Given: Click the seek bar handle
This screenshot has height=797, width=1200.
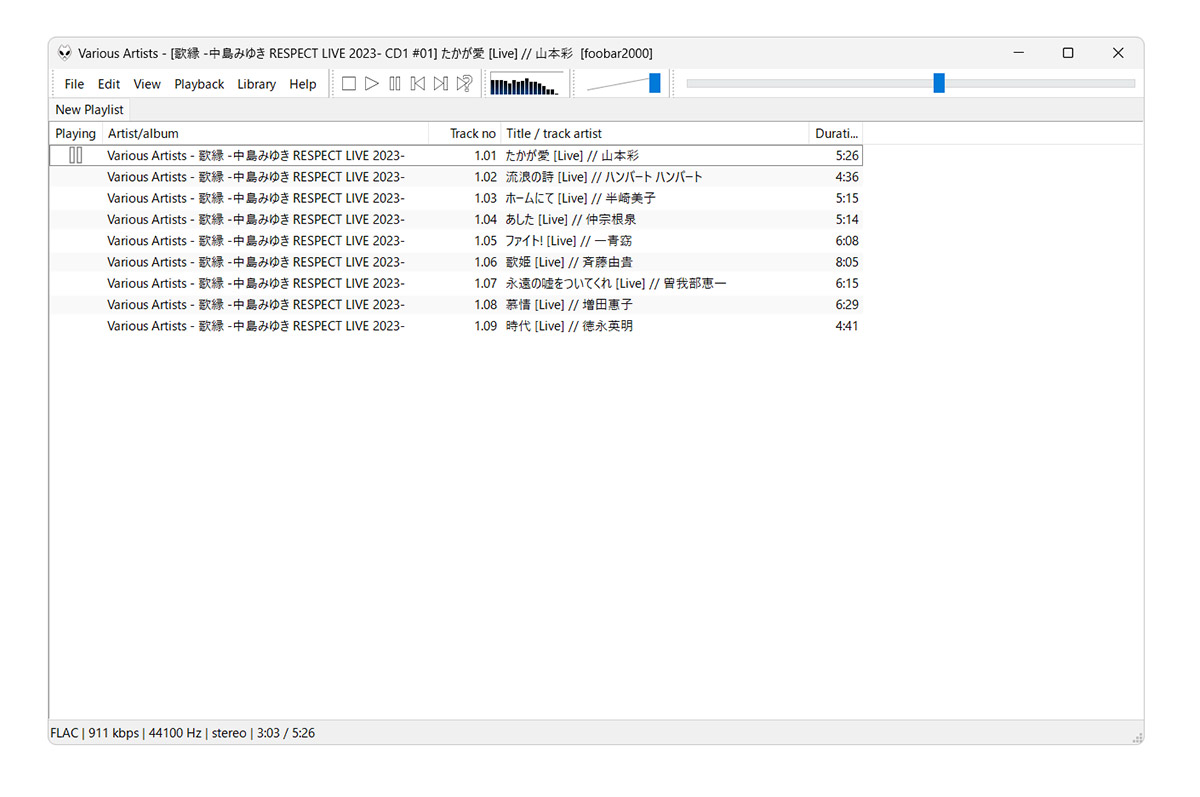Looking at the screenshot, I should coord(939,83).
